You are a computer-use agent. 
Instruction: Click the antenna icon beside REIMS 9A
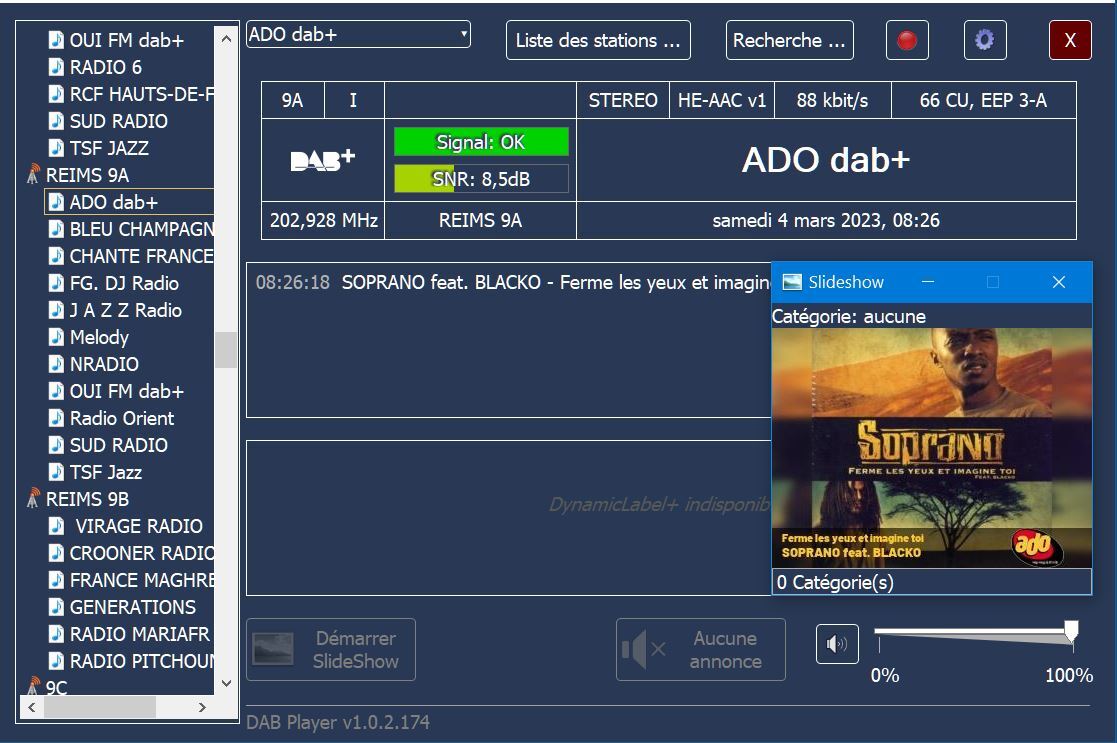click(x=33, y=175)
